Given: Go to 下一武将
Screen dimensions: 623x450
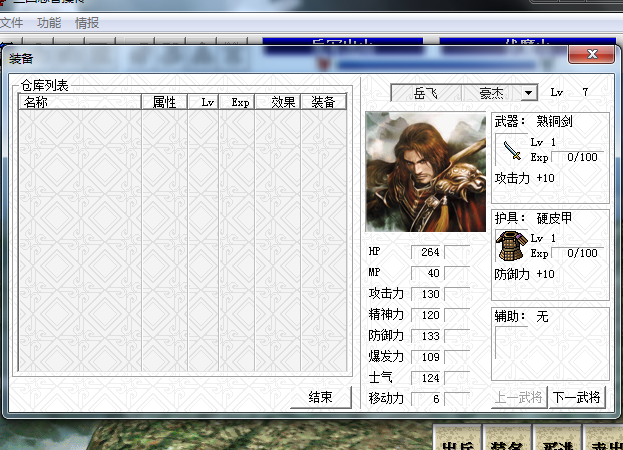Looking at the screenshot, I should (577, 397).
